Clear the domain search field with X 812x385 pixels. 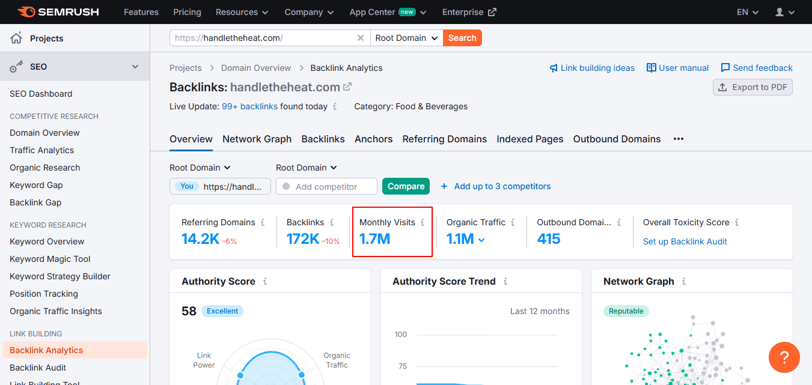361,38
